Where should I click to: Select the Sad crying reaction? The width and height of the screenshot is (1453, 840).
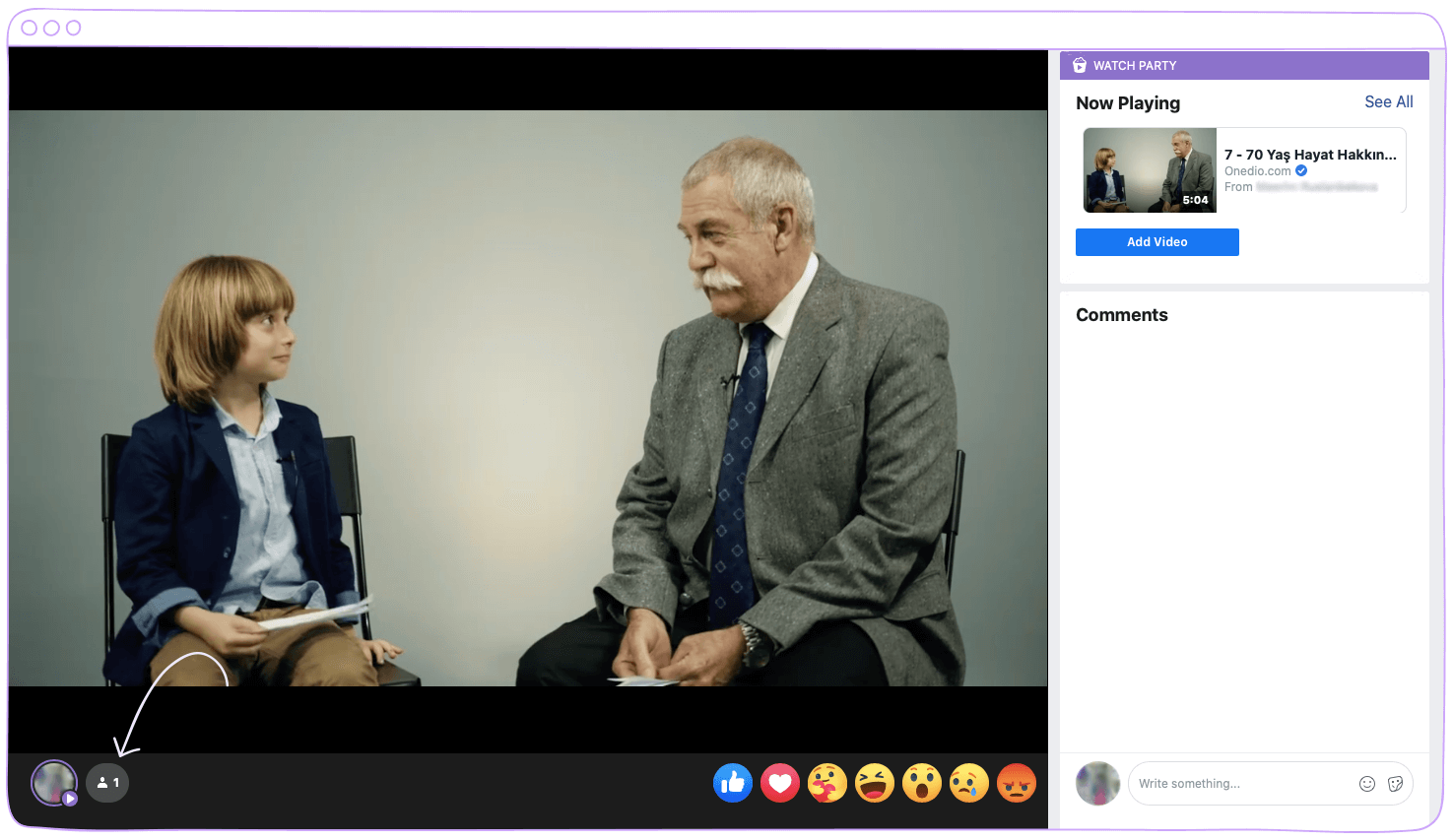coord(968,782)
